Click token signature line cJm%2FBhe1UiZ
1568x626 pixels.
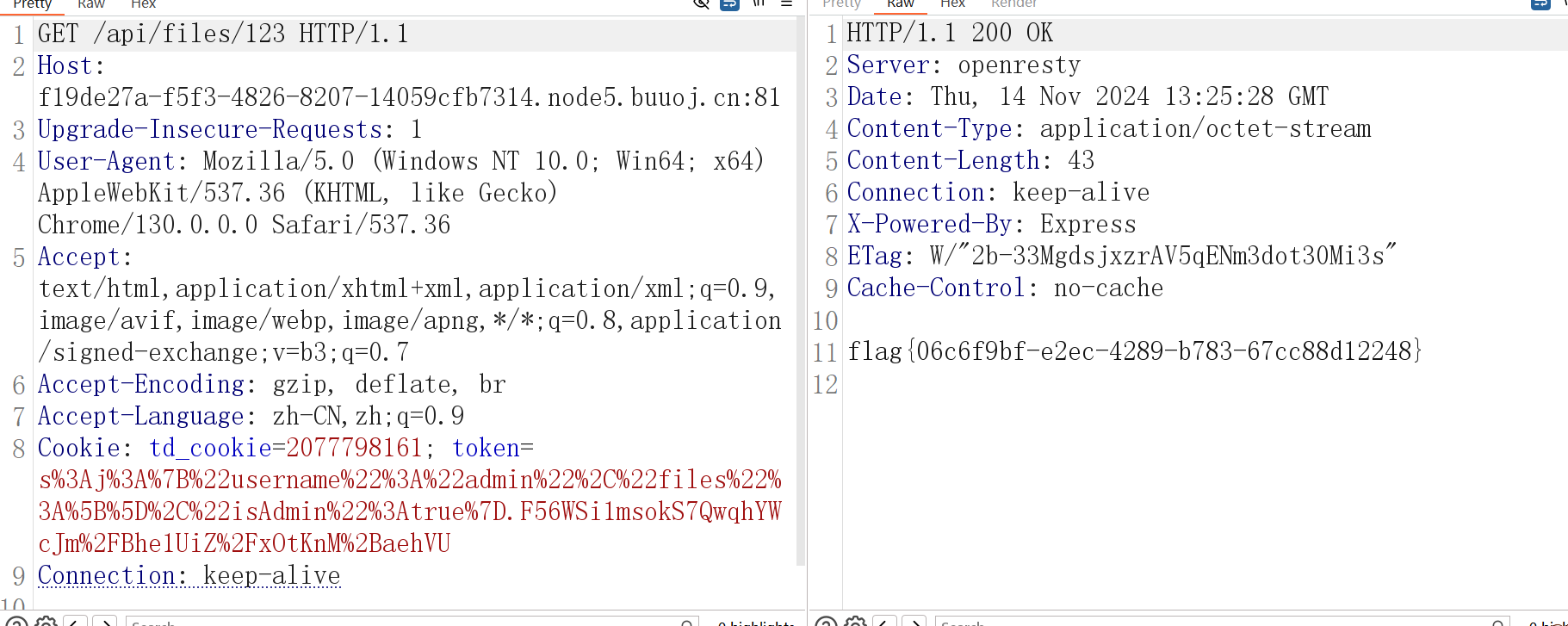244,544
